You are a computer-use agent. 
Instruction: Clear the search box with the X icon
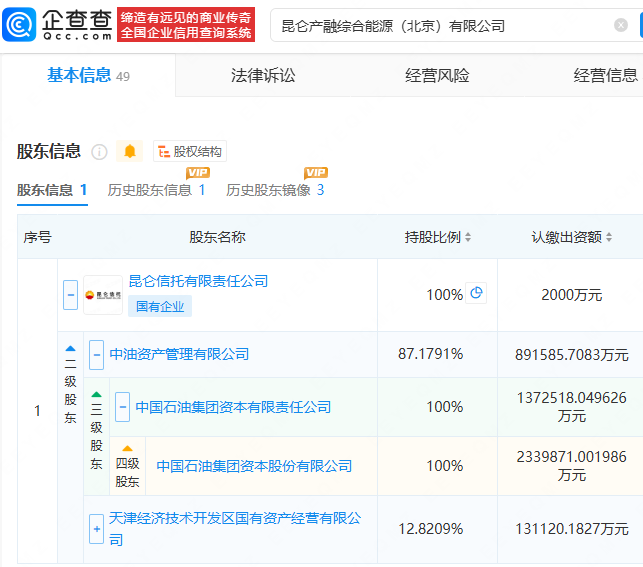[621, 26]
